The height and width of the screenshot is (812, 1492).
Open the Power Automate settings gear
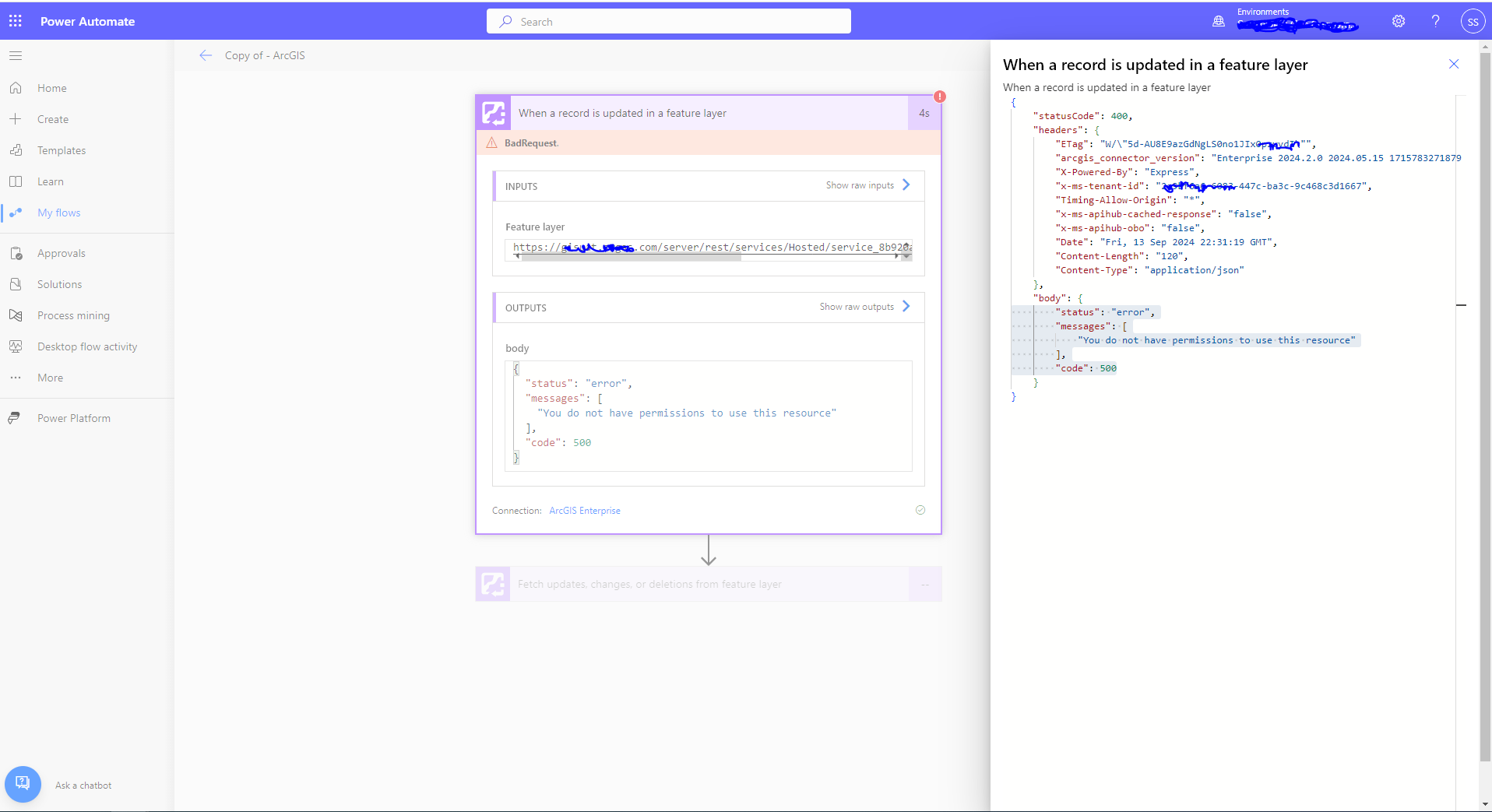(x=1398, y=21)
